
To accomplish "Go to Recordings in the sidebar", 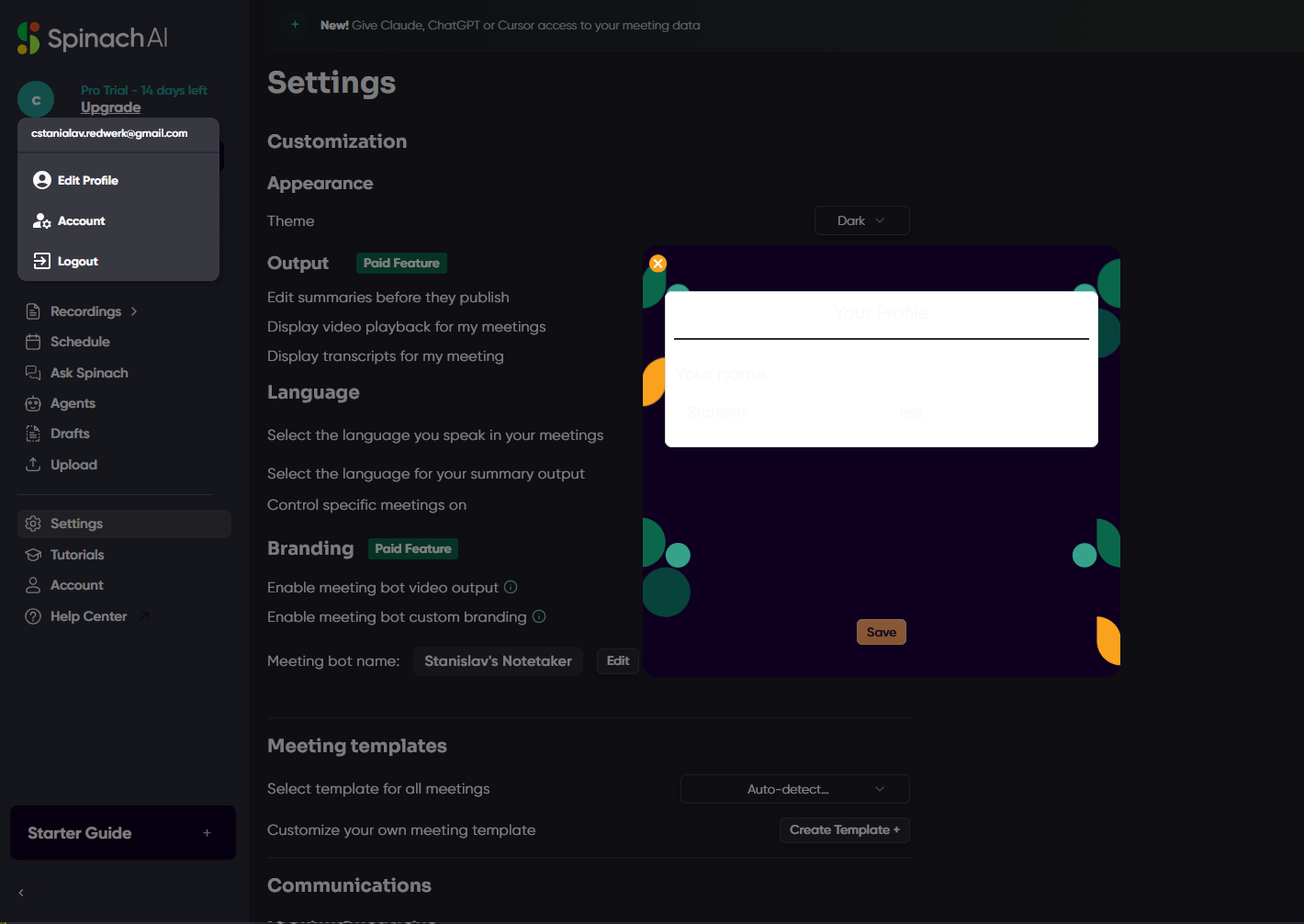I will (85, 311).
